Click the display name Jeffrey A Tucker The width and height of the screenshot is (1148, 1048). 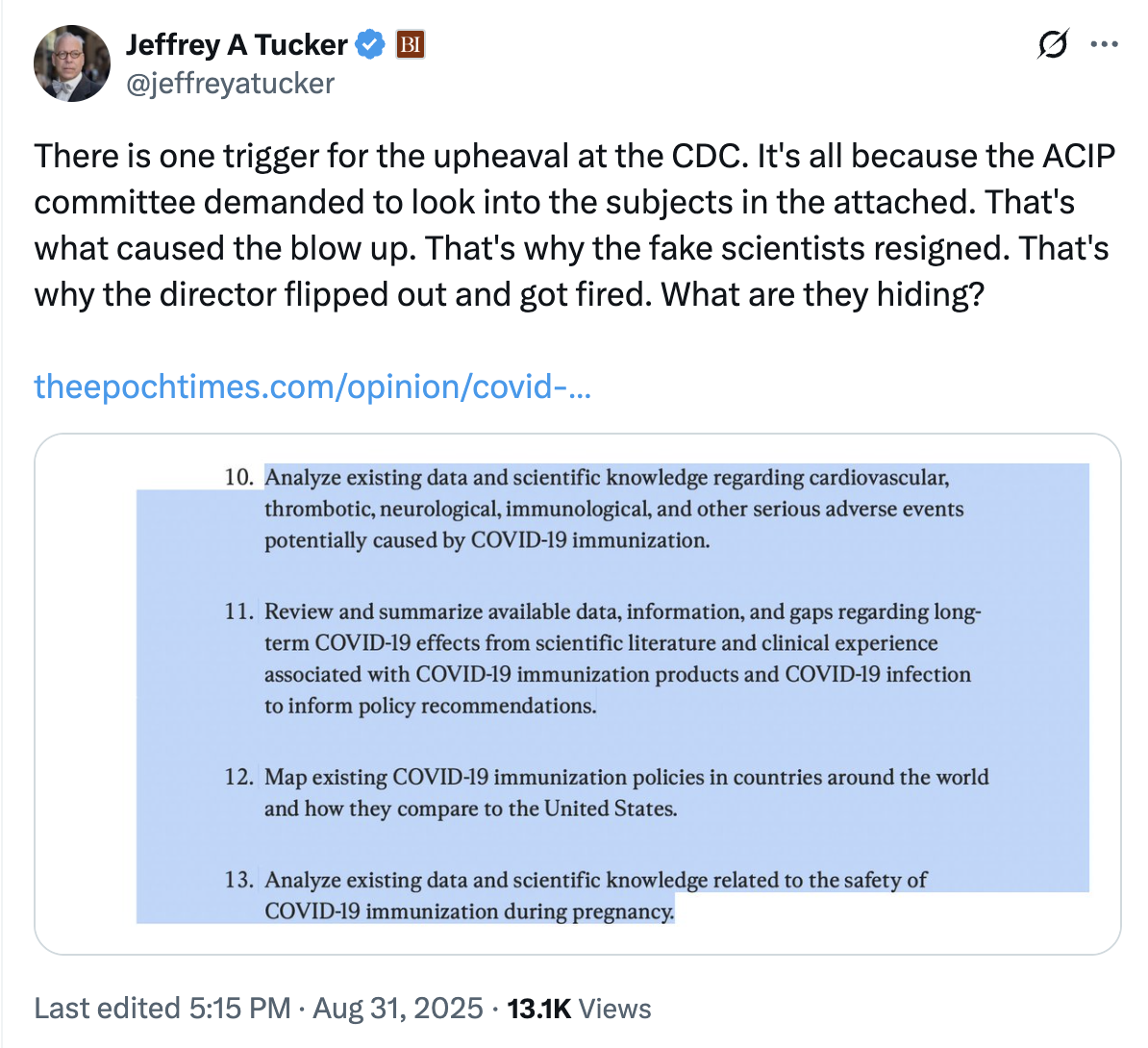(x=237, y=44)
